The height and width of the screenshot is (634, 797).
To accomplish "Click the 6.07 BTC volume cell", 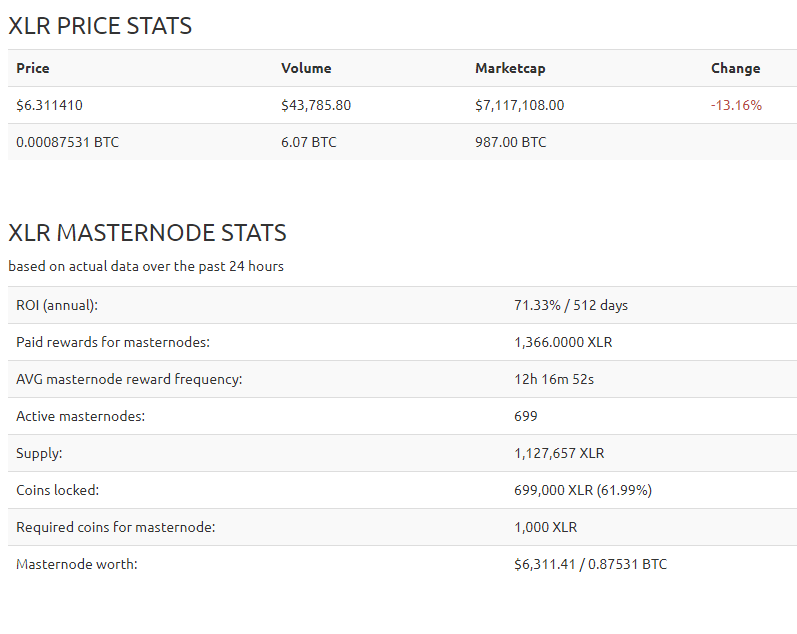I will coord(309,142).
